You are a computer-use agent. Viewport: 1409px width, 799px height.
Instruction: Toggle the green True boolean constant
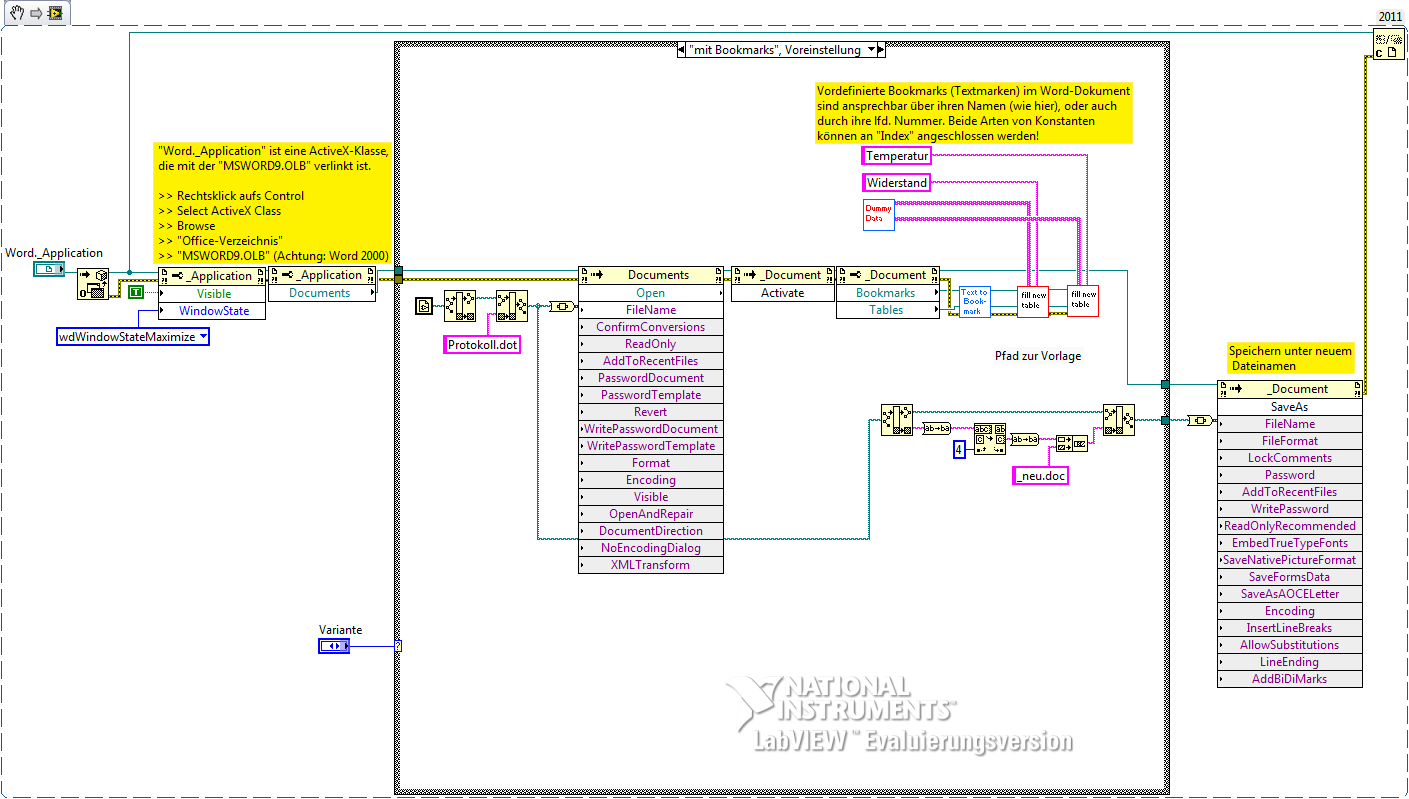tap(136, 291)
